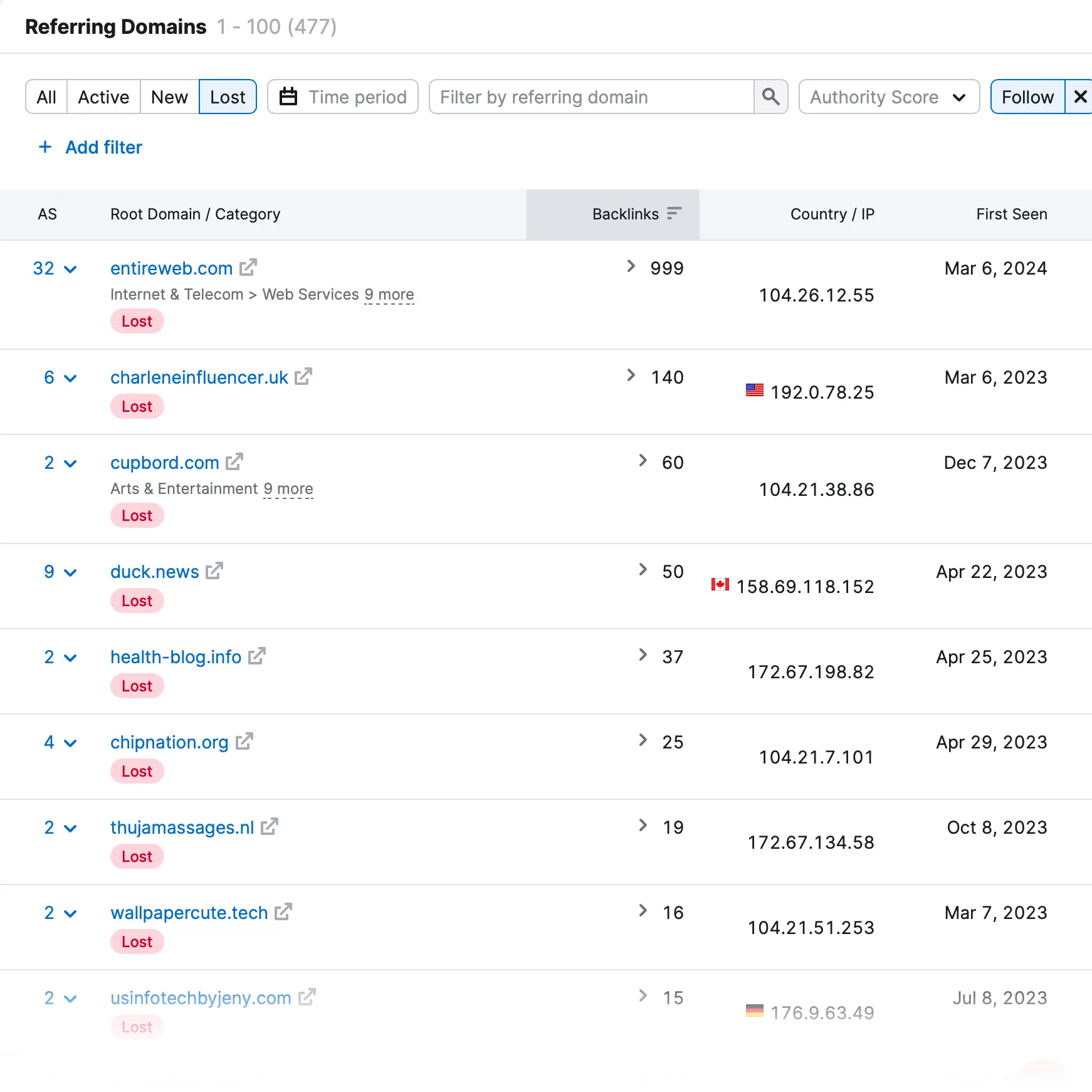
Task: Open entireweb.com via its external link icon
Action: [x=248, y=267]
